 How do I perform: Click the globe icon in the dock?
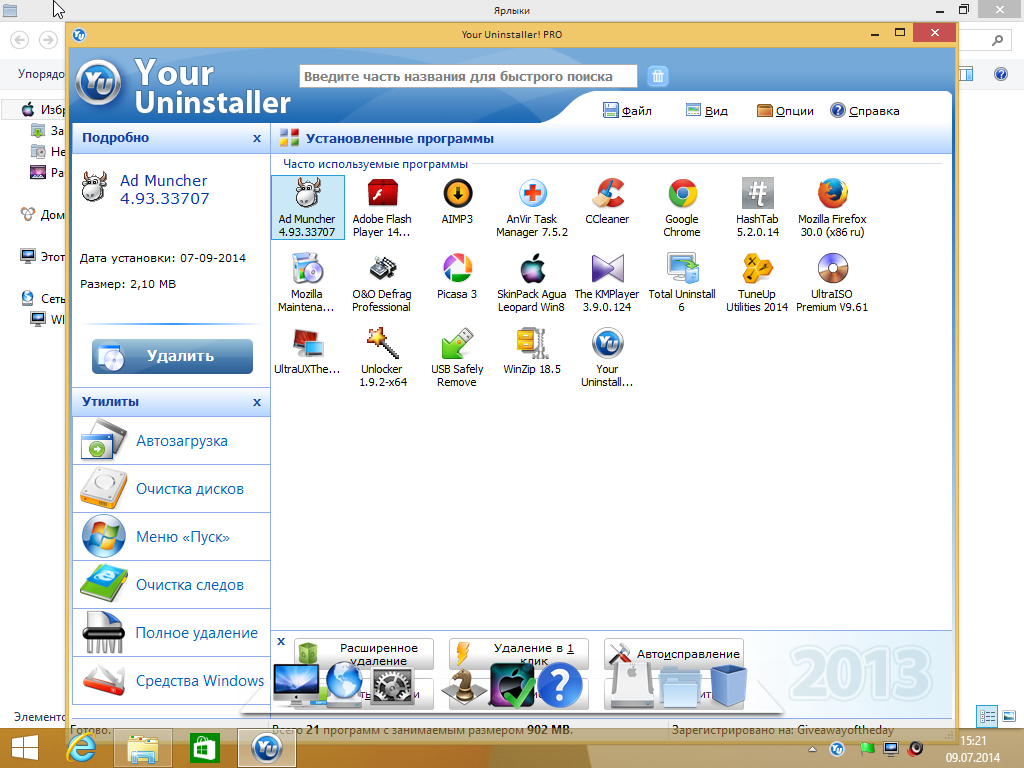(344, 684)
